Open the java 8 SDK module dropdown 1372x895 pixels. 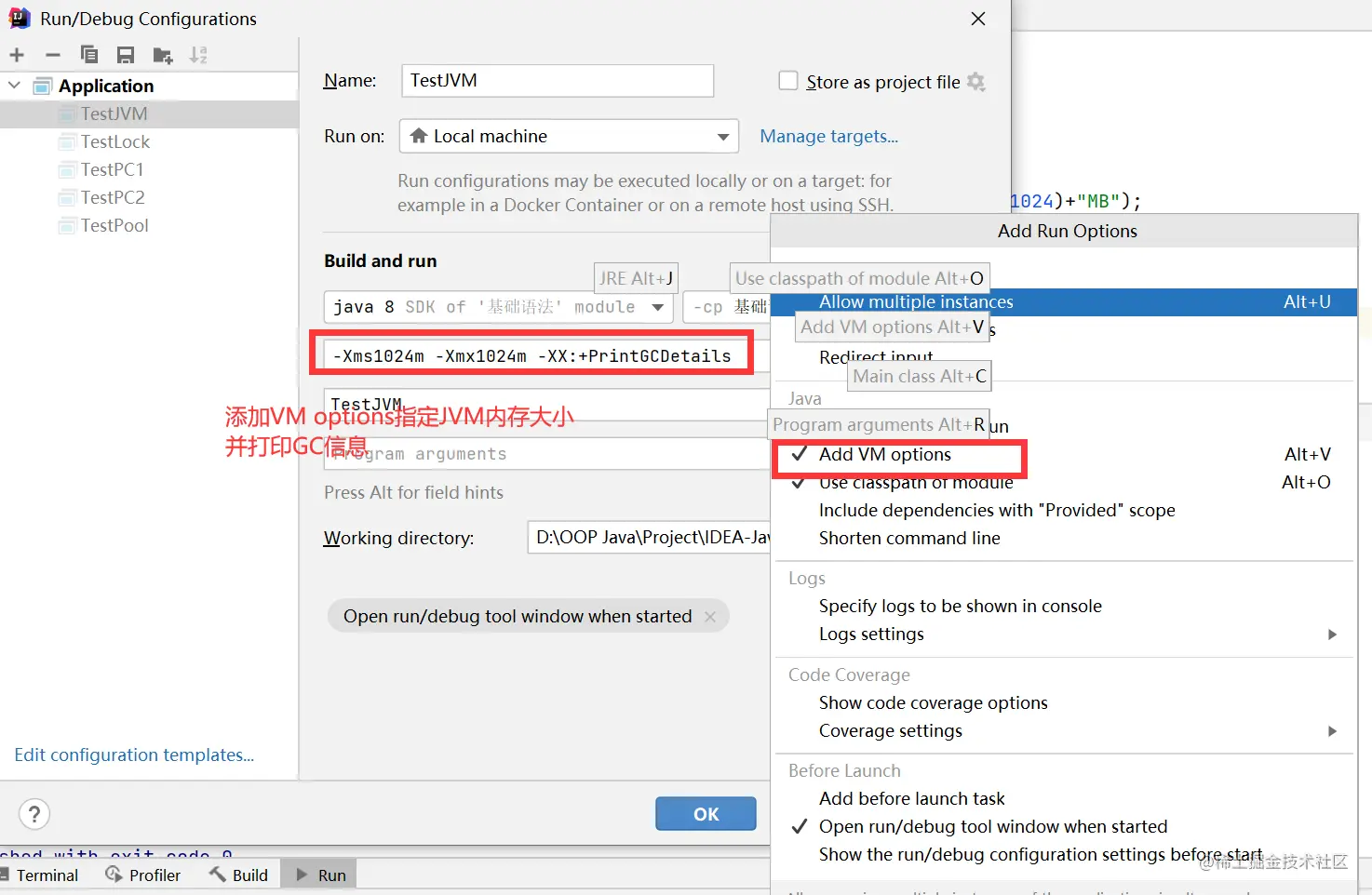(x=498, y=307)
